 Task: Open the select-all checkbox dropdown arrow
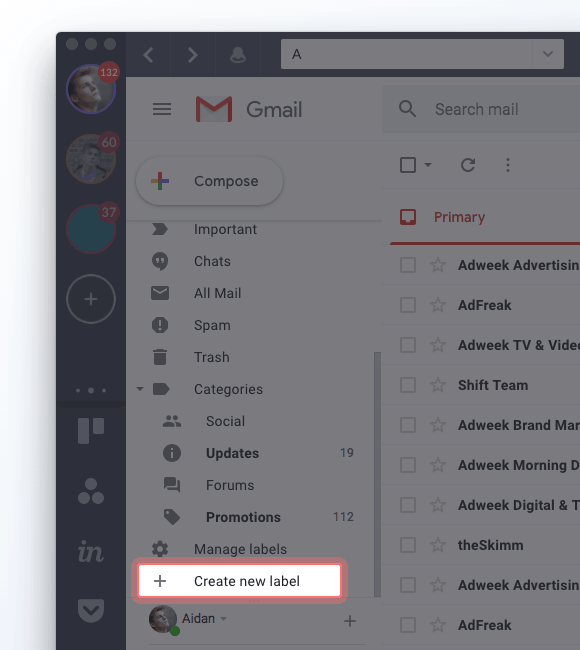[428, 165]
